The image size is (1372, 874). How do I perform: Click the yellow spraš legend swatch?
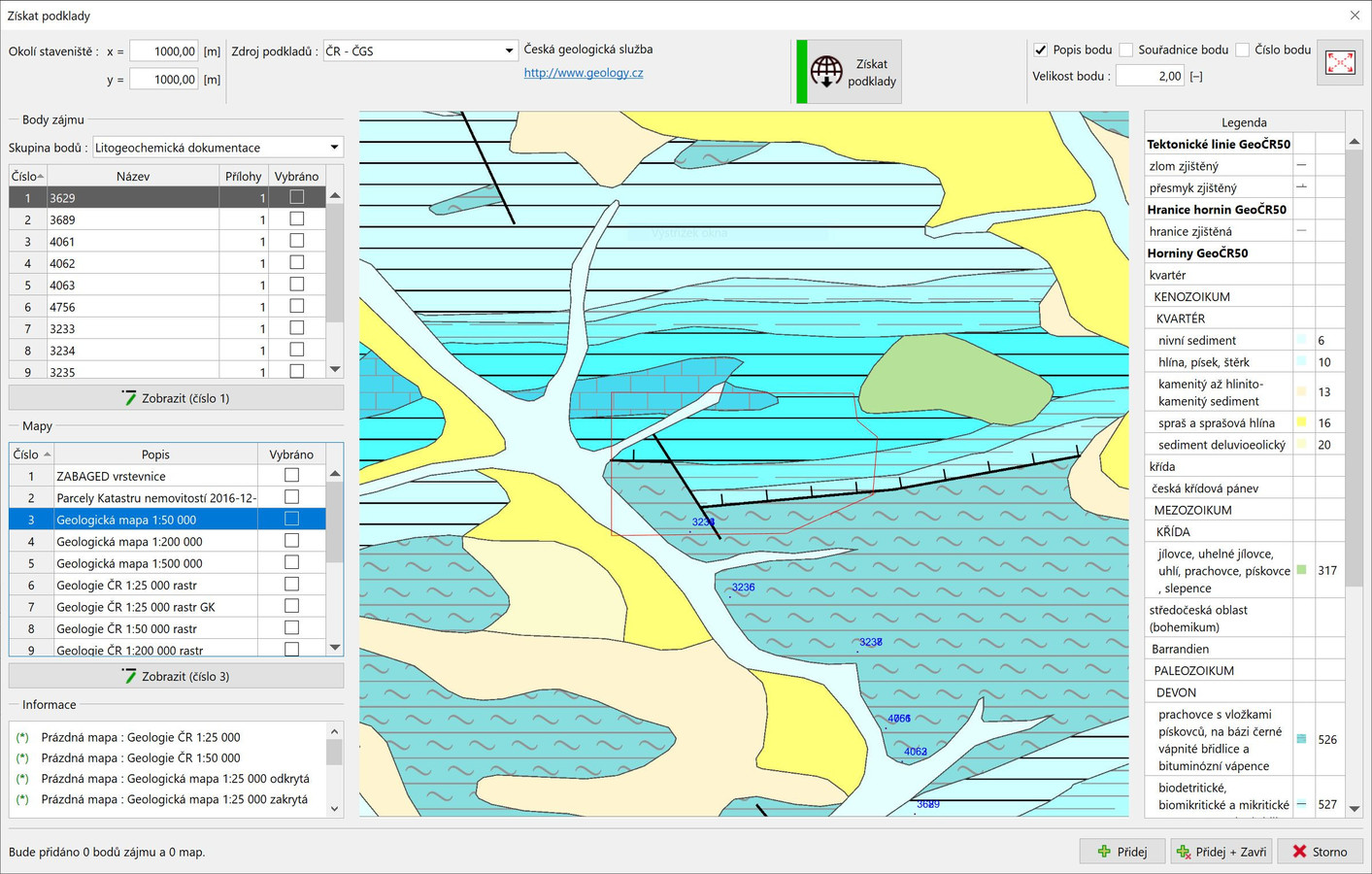[1301, 422]
